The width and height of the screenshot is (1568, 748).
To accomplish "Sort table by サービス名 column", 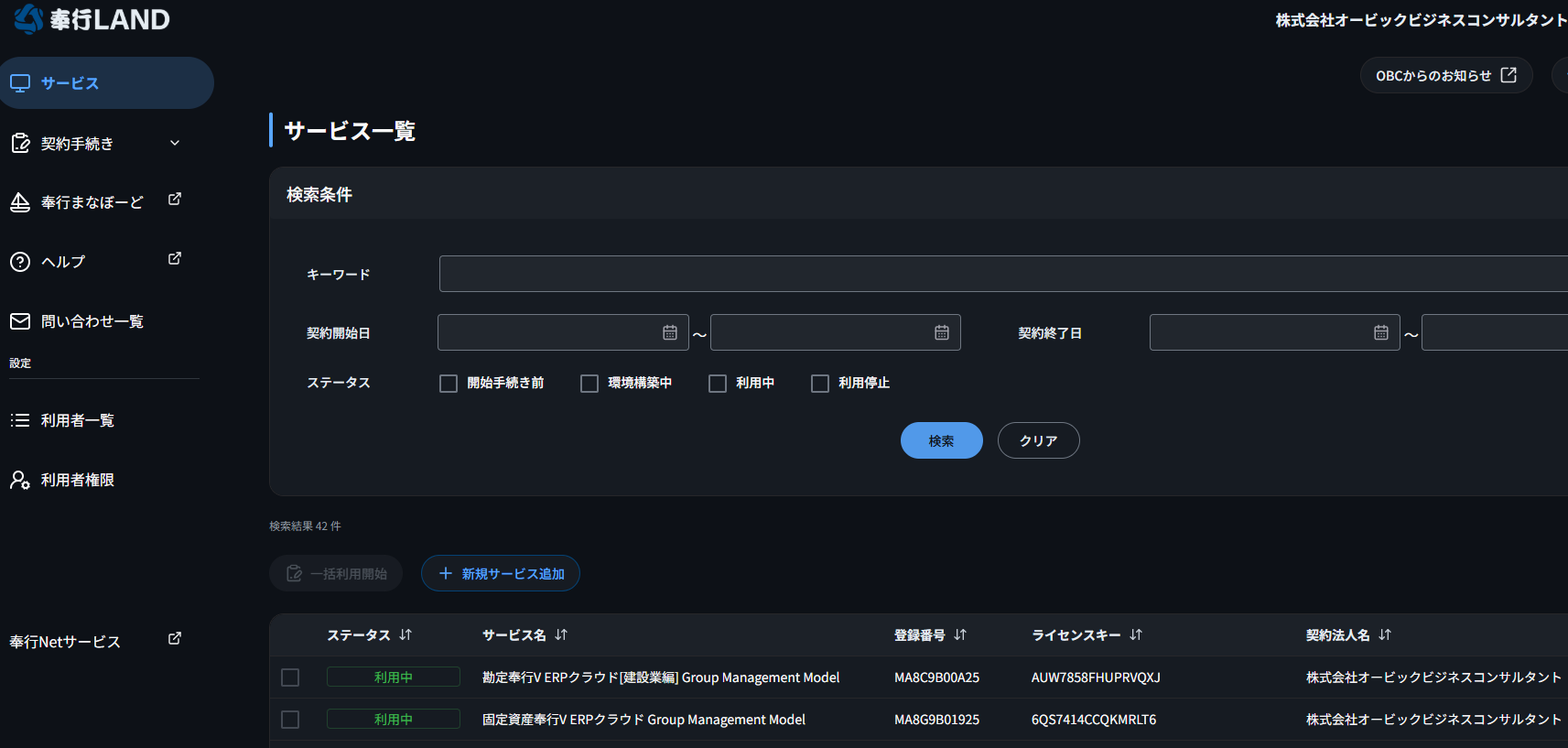I will [561, 634].
